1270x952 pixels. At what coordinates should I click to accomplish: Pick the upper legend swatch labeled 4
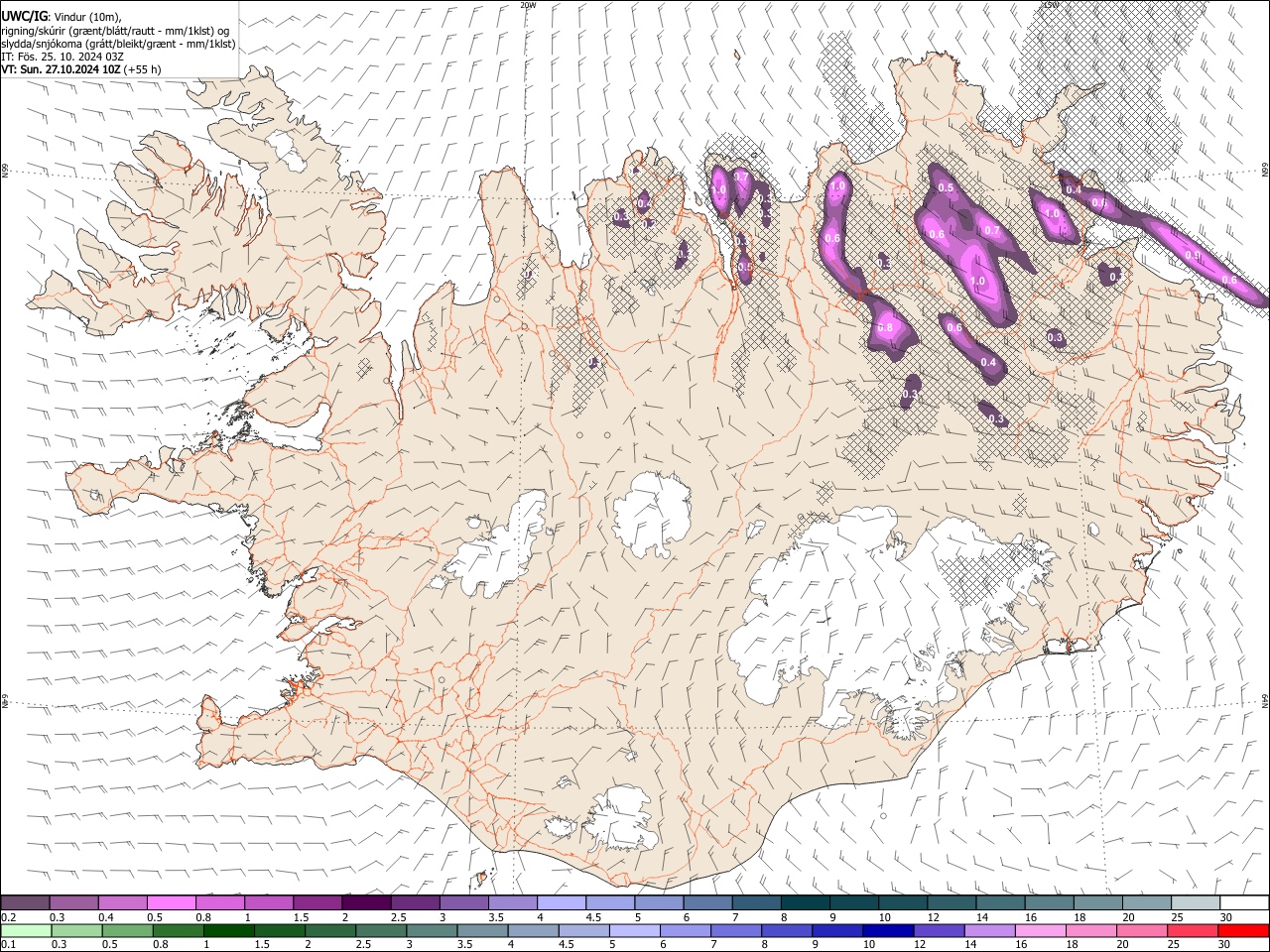[x=562, y=902]
